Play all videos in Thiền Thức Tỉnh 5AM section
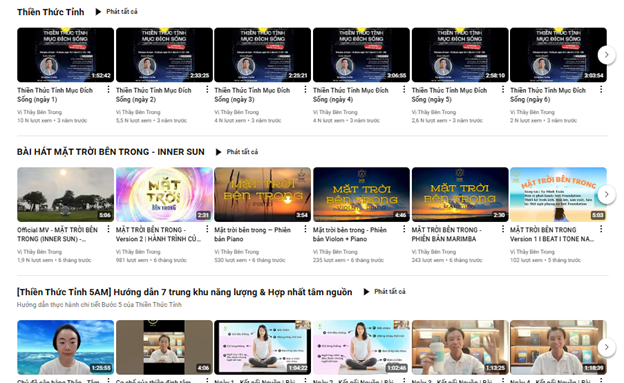This screenshot has width=624, height=383. pyautogui.click(x=384, y=291)
